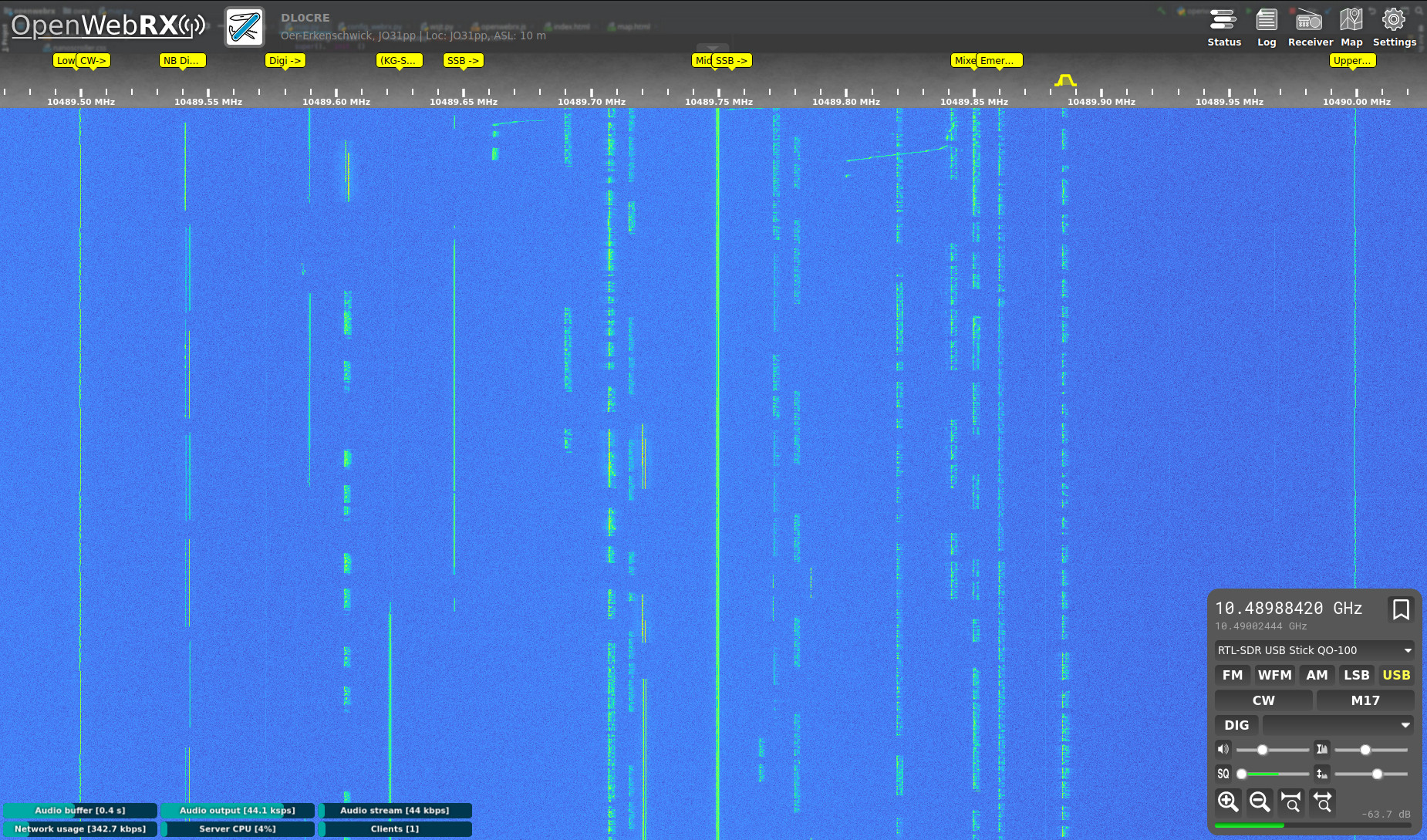The width and height of the screenshot is (1427, 840).
Task: Jump to the Digi bookmark marker
Action: (x=285, y=60)
